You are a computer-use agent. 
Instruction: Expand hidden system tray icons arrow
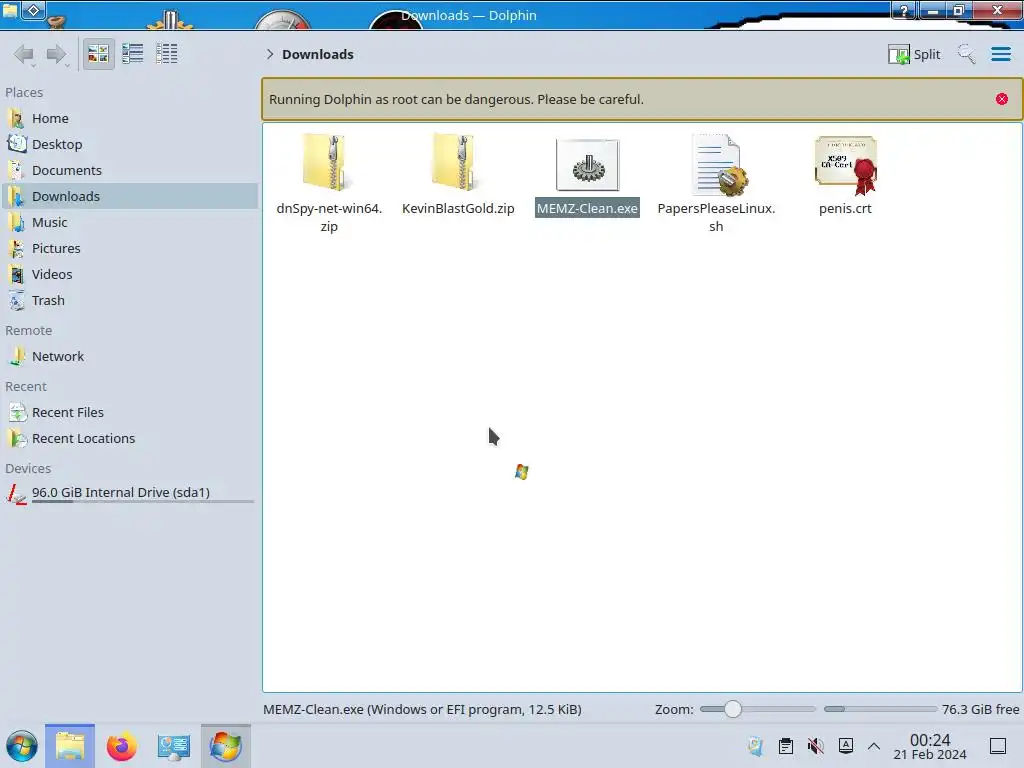click(x=874, y=746)
